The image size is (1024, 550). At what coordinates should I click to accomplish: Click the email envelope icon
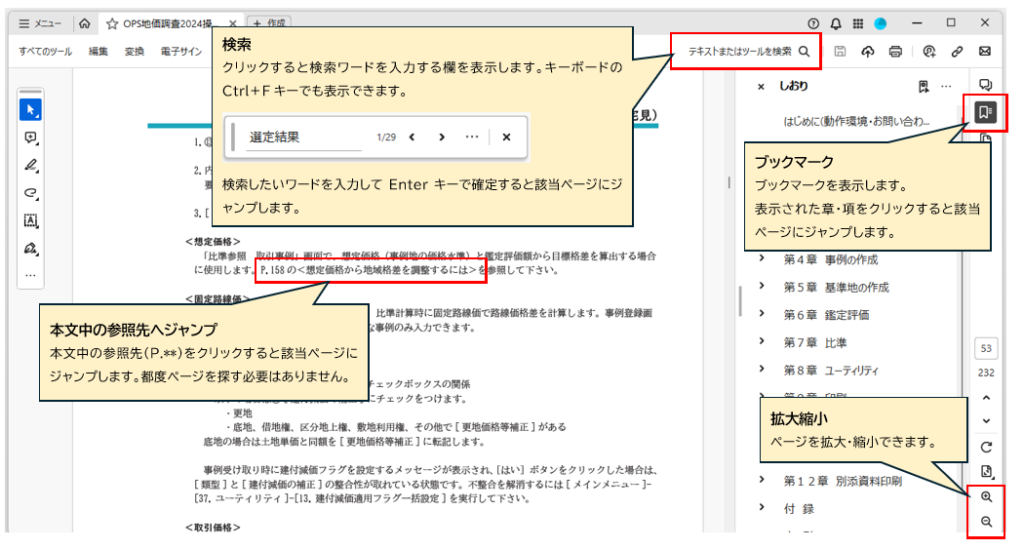(x=985, y=51)
